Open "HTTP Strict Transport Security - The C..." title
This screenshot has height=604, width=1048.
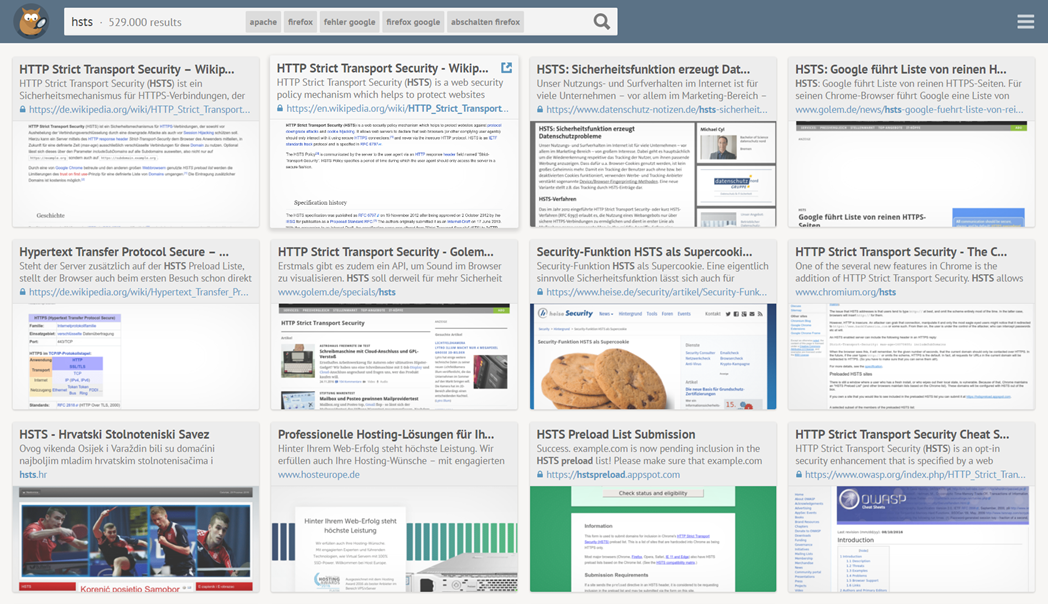pos(901,252)
